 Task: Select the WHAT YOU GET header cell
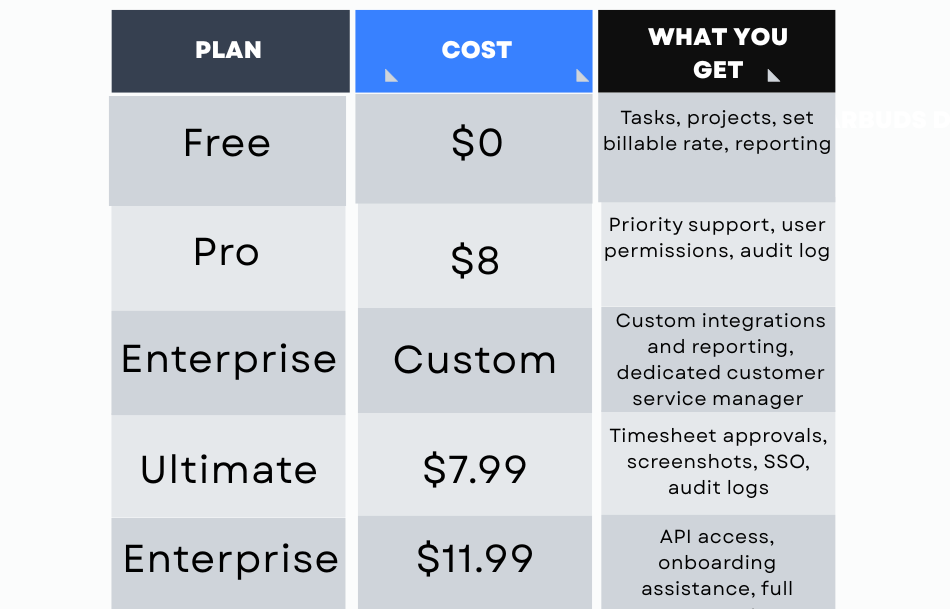pyautogui.click(x=717, y=51)
